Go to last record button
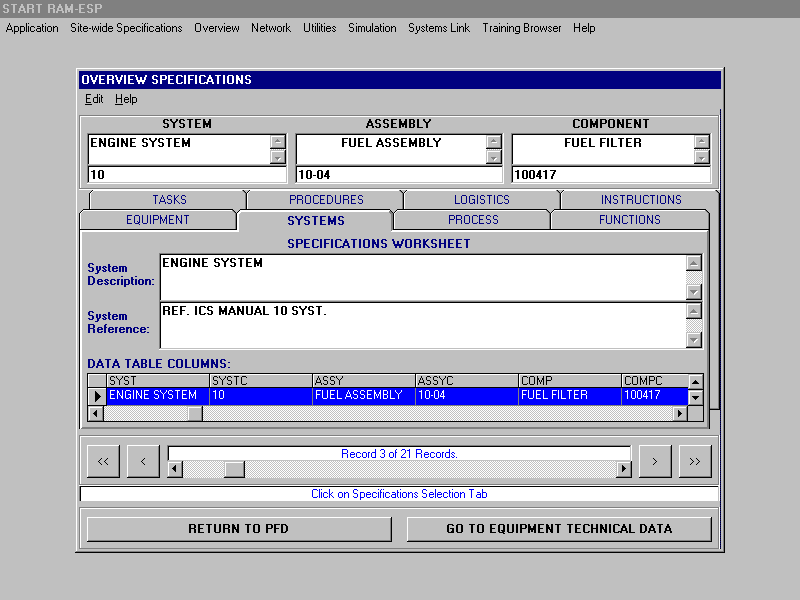 click(x=694, y=461)
